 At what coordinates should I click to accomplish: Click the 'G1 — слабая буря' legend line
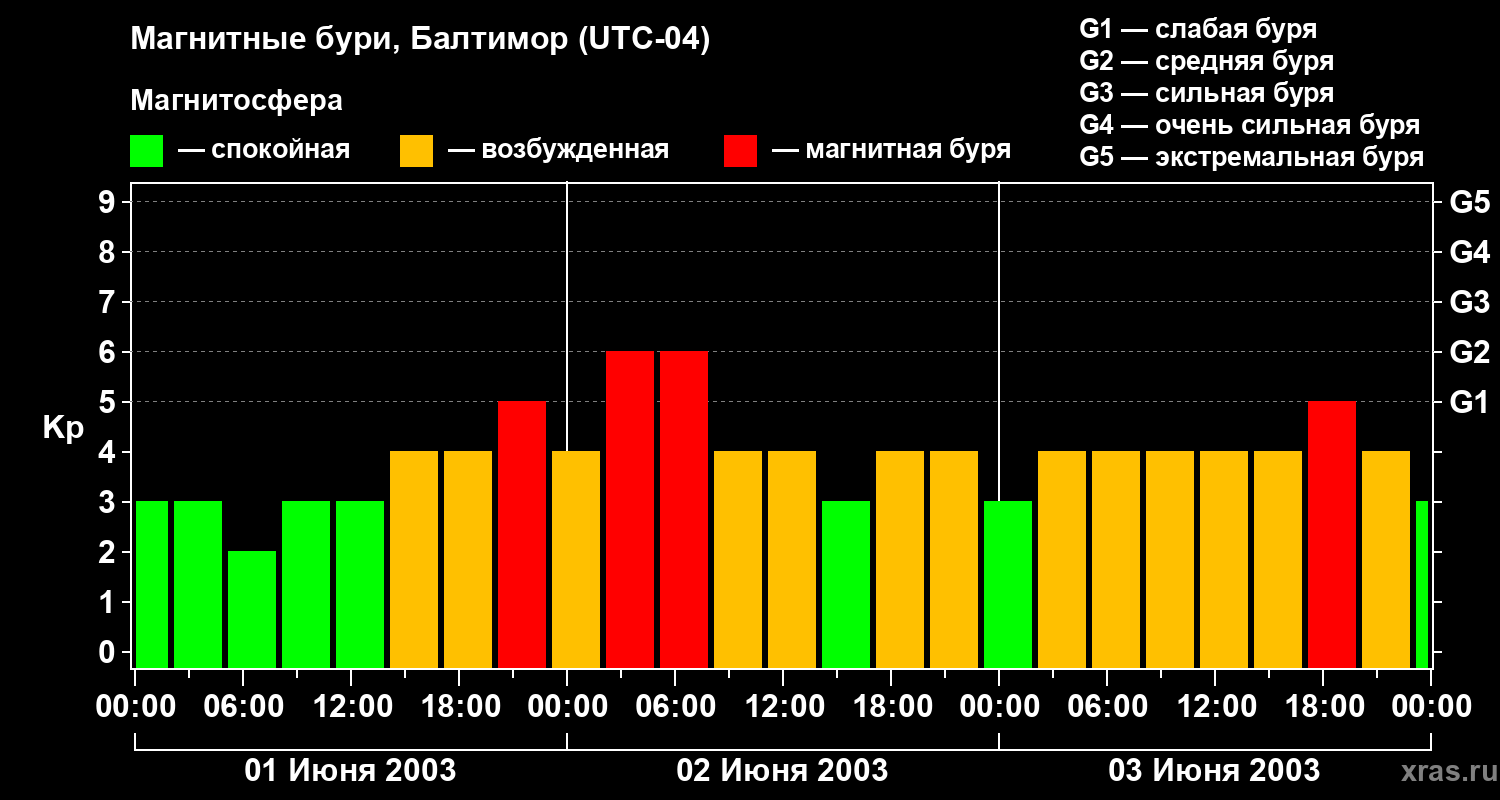tap(1198, 29)
